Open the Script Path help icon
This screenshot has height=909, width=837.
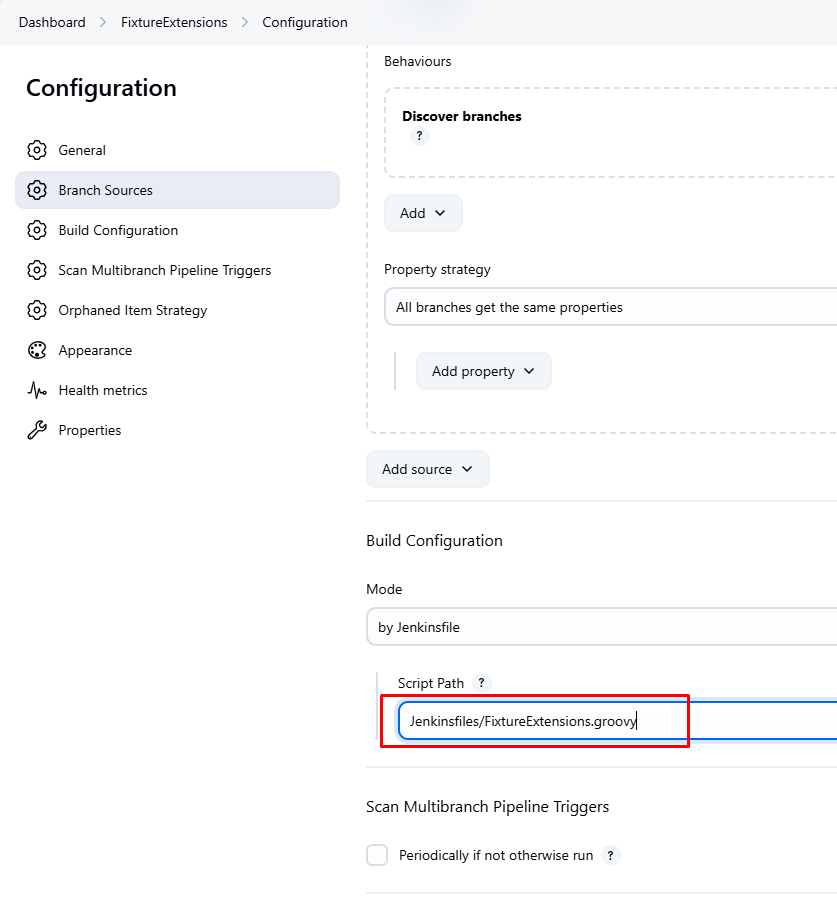click(481, 683)
